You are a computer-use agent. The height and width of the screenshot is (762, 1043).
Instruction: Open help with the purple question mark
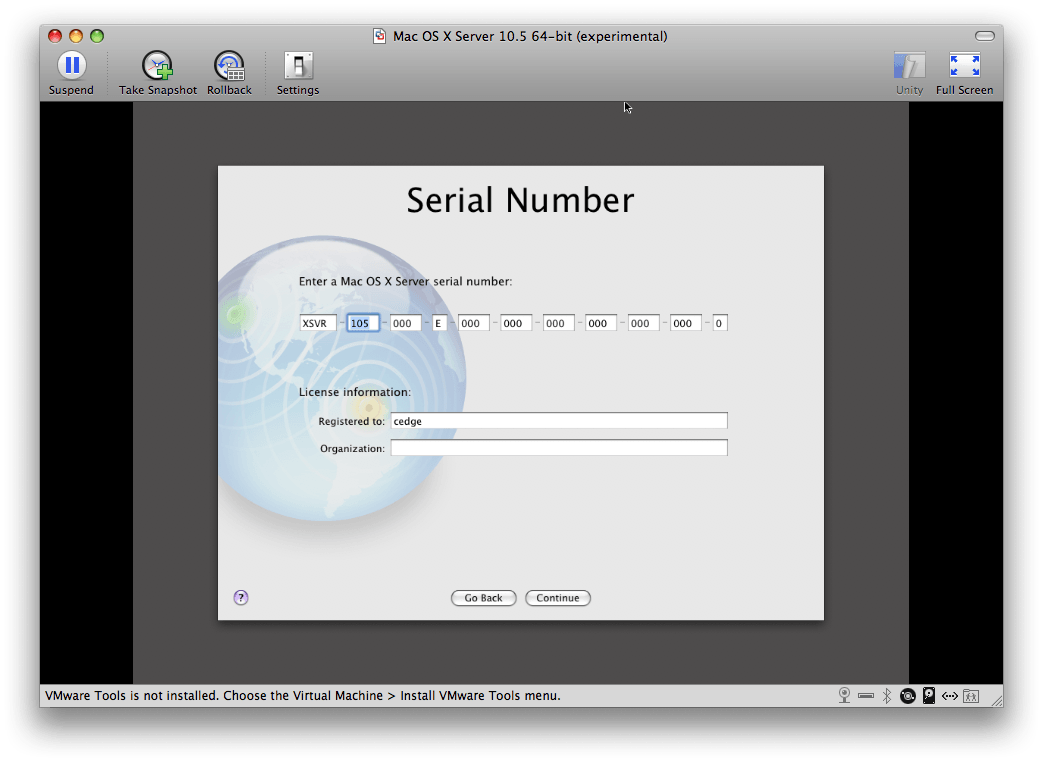click(x=241, y=597)
